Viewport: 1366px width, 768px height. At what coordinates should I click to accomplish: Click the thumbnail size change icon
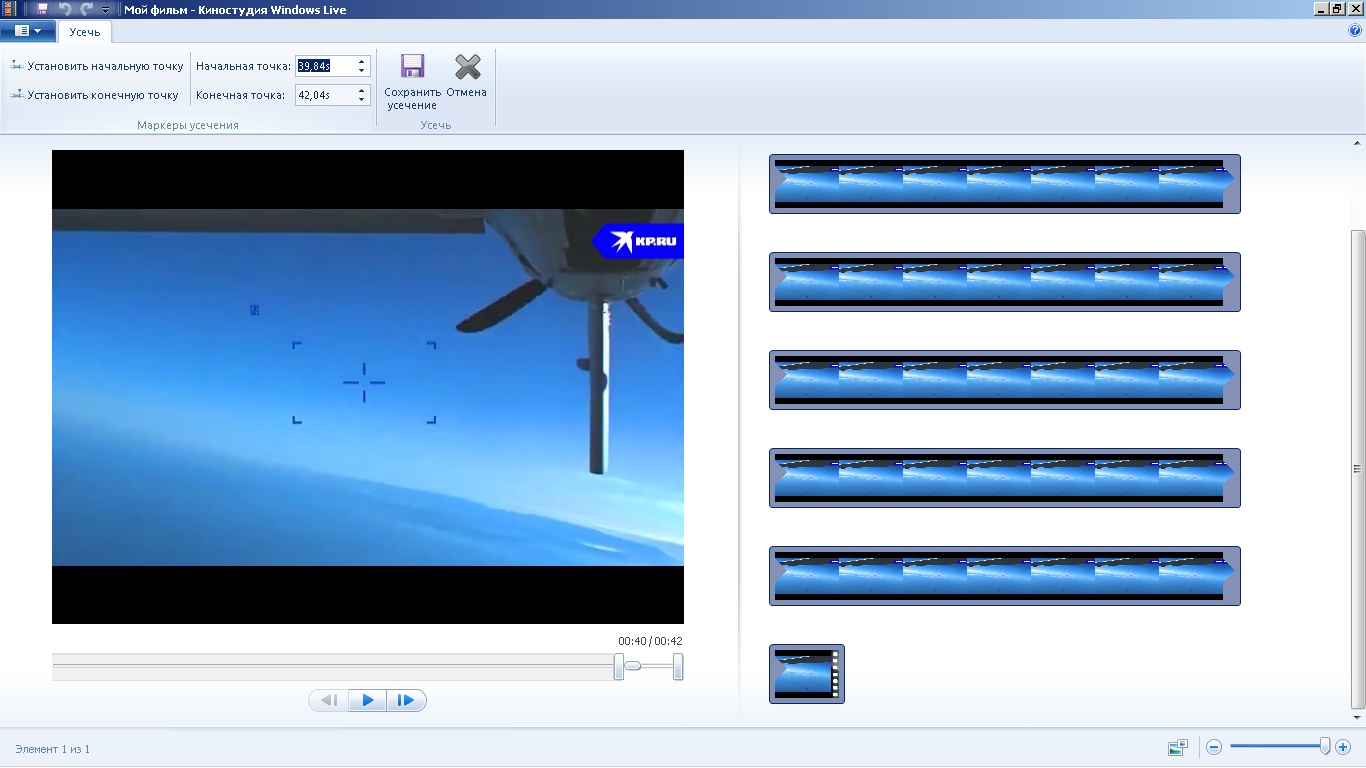pyautogui.click(x=1177, y=747)
